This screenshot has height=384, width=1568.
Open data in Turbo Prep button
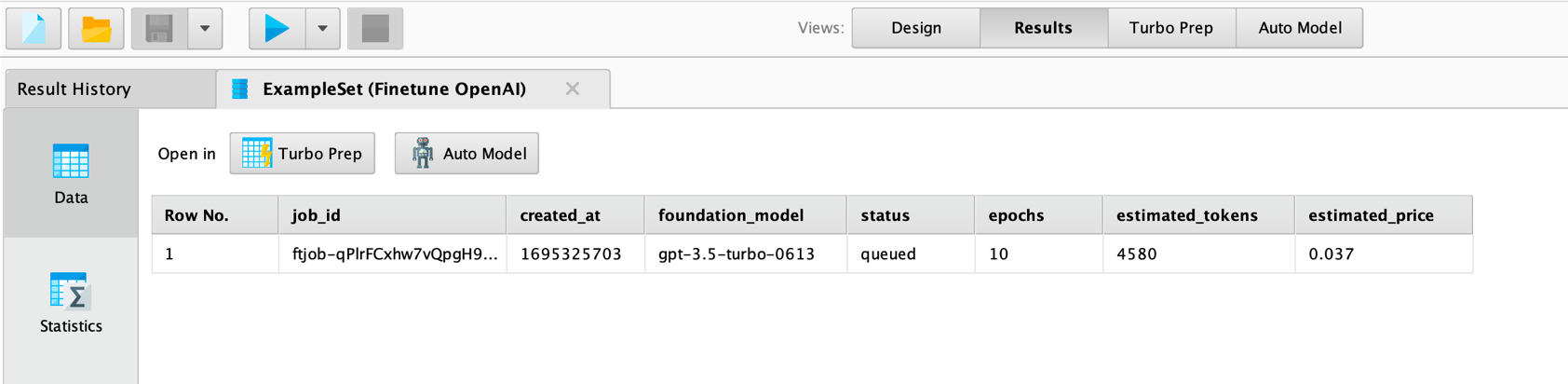(303, 154)
